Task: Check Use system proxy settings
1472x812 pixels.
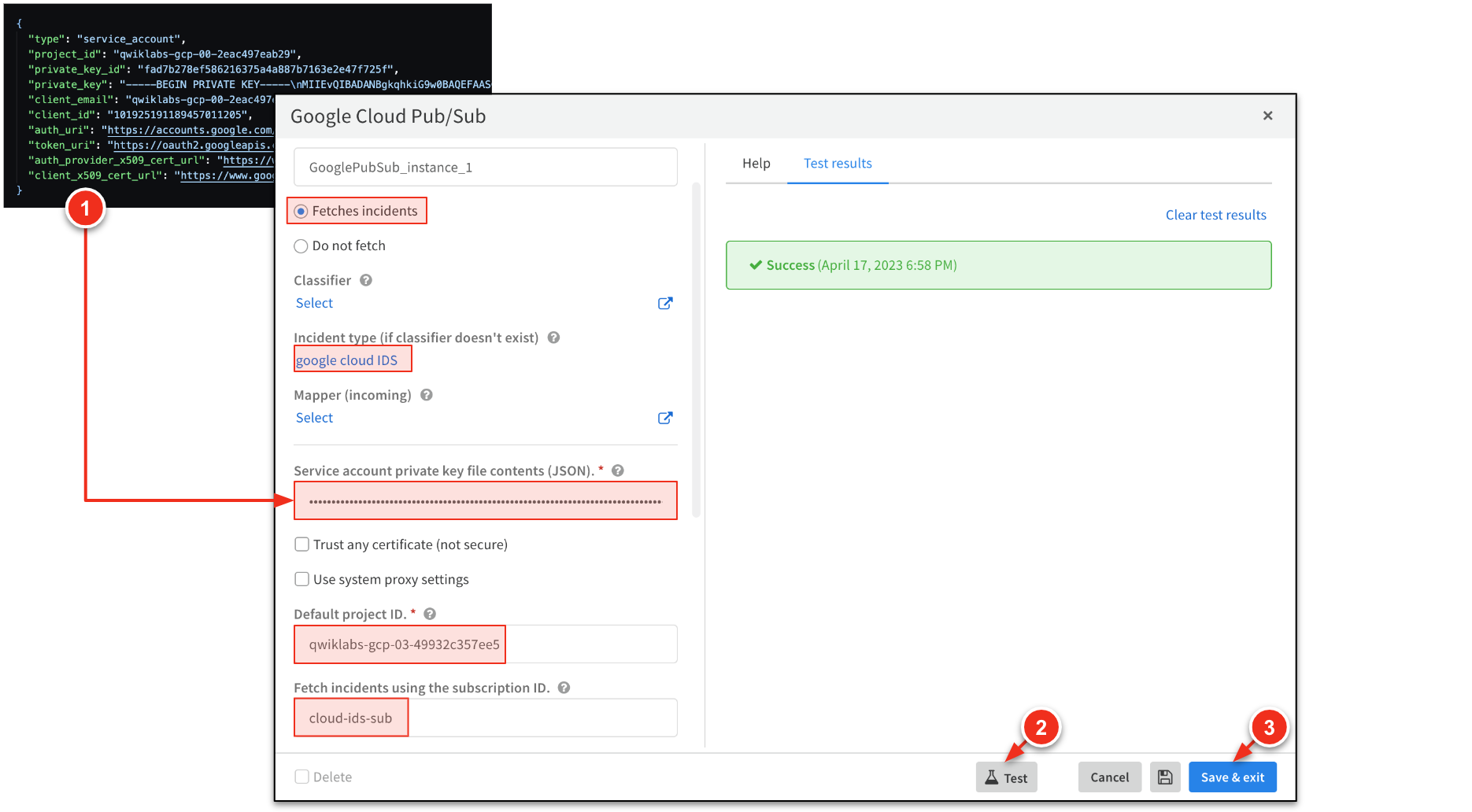Action: [301, 579]
